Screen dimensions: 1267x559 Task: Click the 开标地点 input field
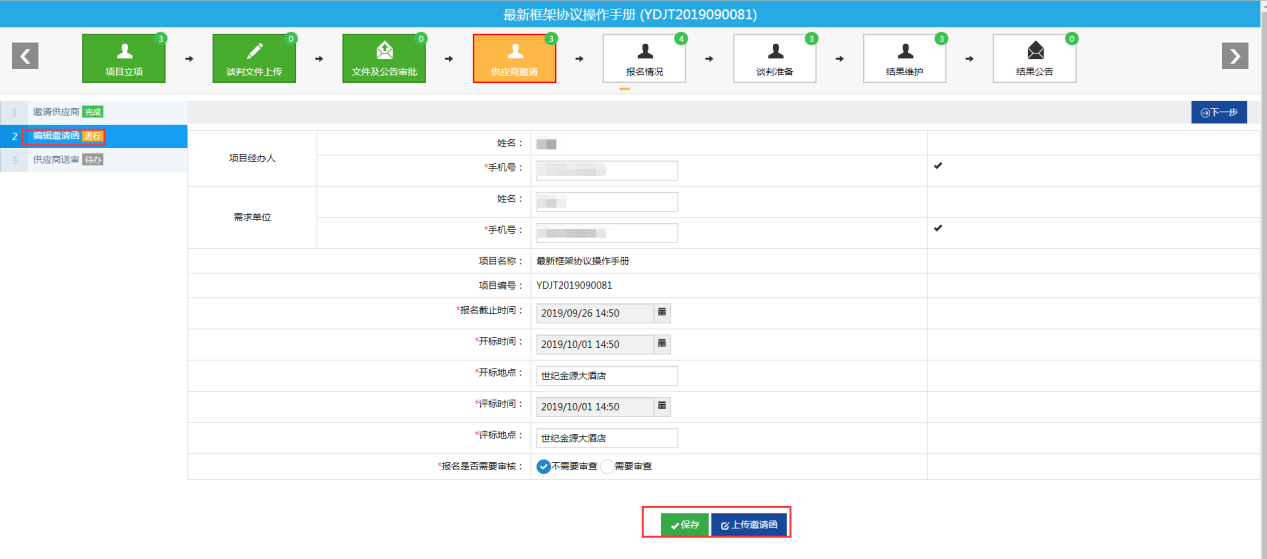pos(606,376)
